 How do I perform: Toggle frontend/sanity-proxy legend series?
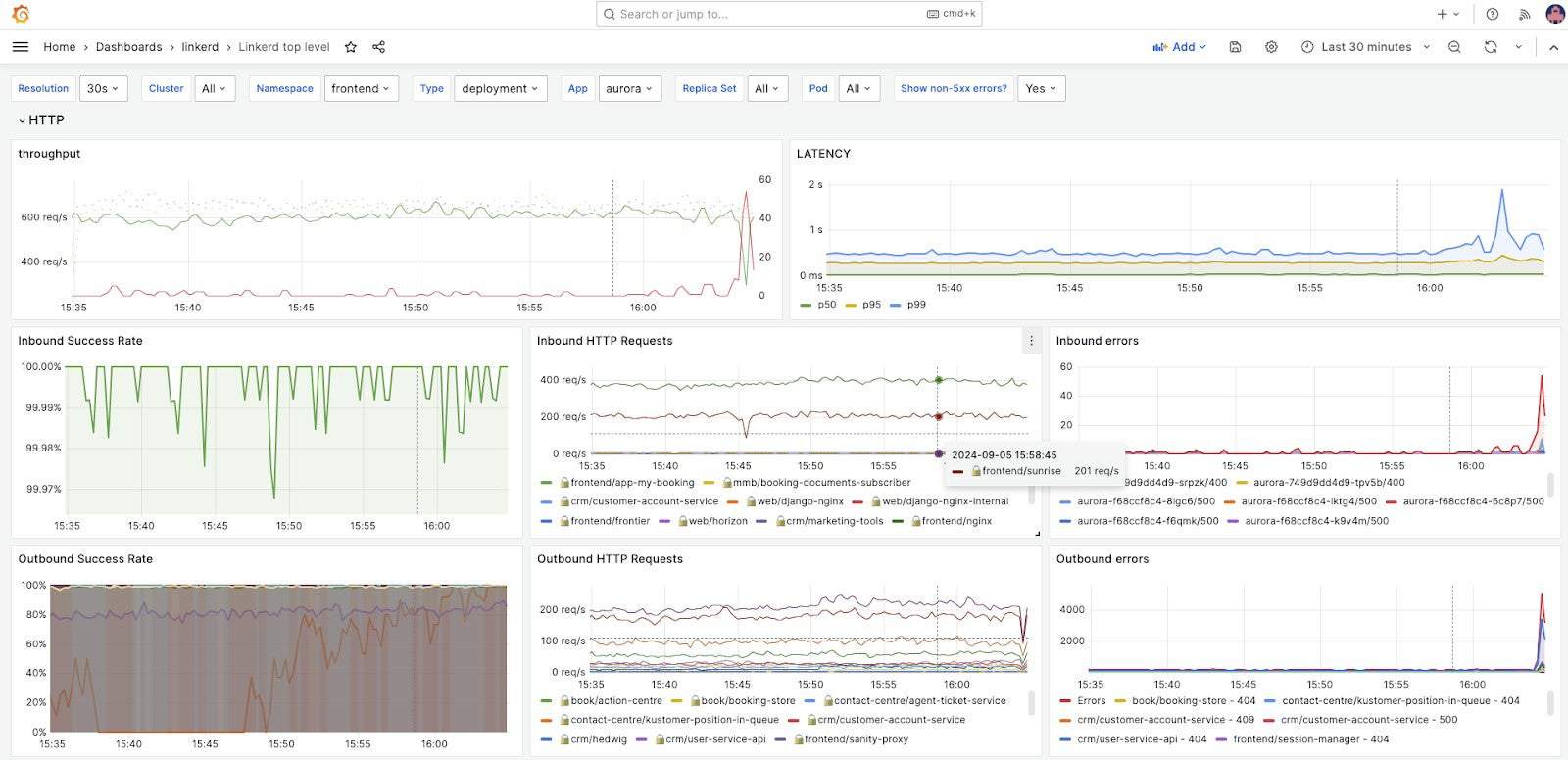[x=851, y=739]
